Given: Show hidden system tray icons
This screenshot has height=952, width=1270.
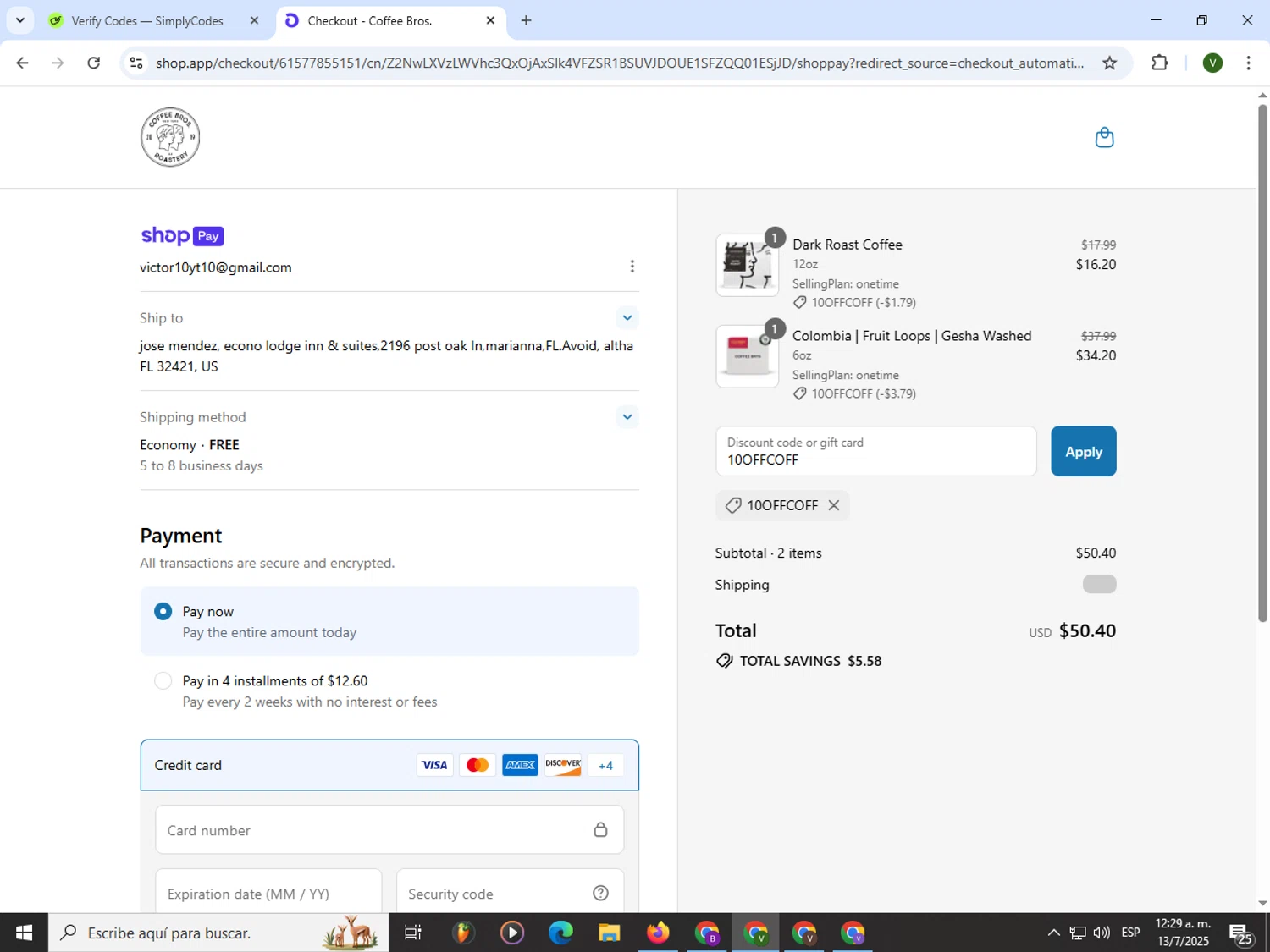Looking at the screenshot, I should (x=1053, y=933).
